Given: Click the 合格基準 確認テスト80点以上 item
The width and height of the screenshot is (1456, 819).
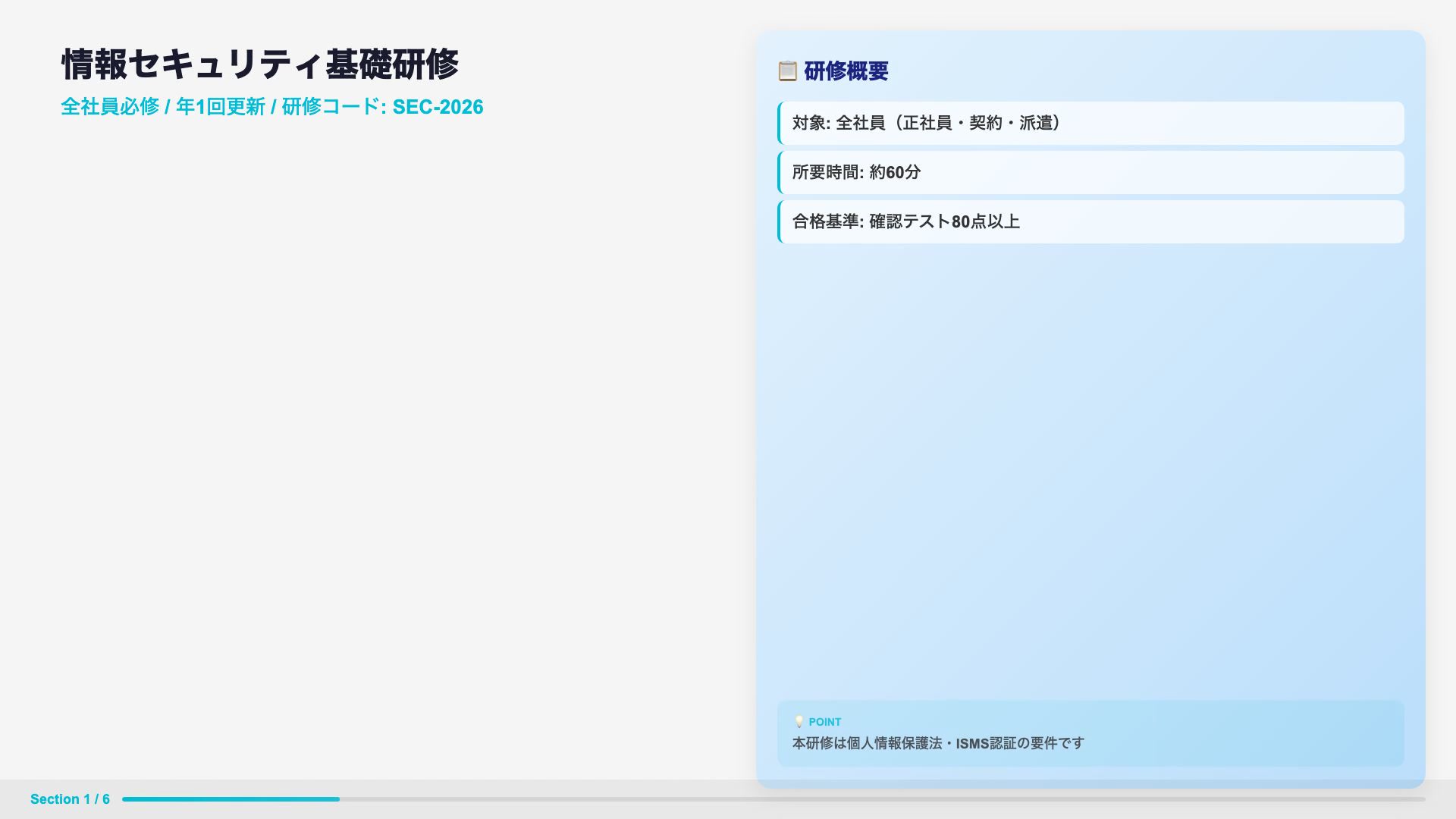Looking at the screenshot, I should click(906, 221).
